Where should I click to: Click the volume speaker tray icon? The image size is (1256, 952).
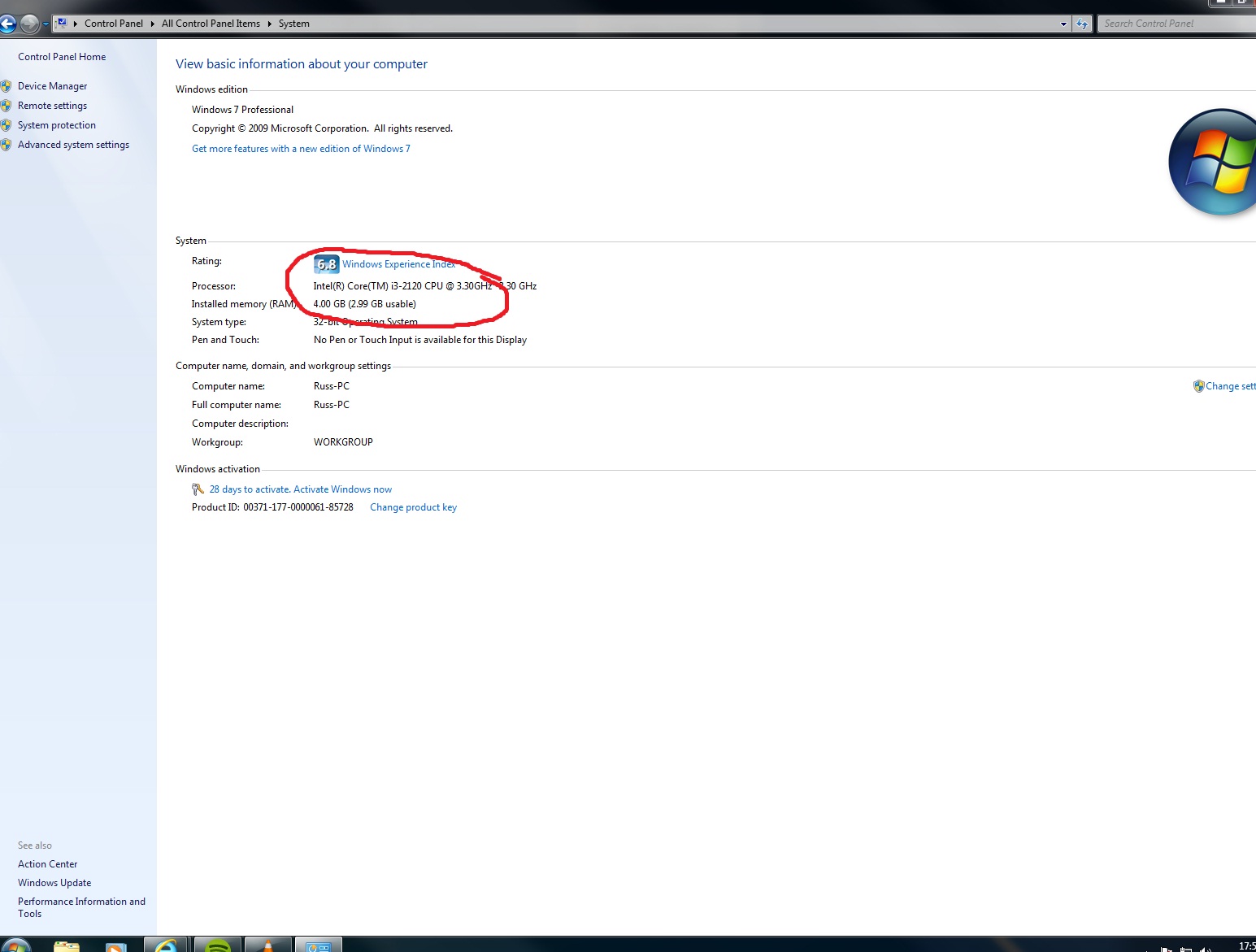[x=1205, y=949]
